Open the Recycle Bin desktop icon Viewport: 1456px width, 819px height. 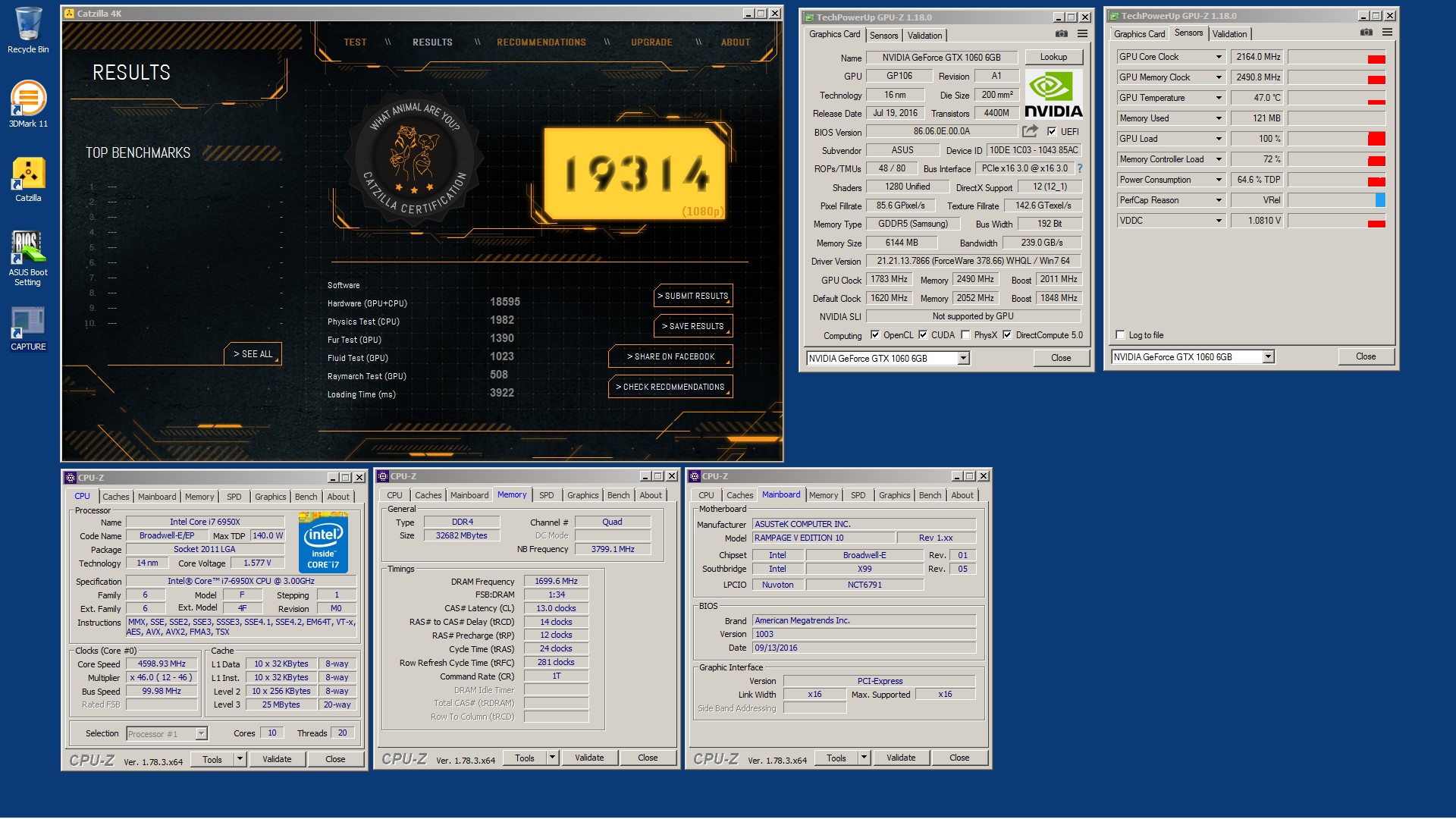[28, 30]
